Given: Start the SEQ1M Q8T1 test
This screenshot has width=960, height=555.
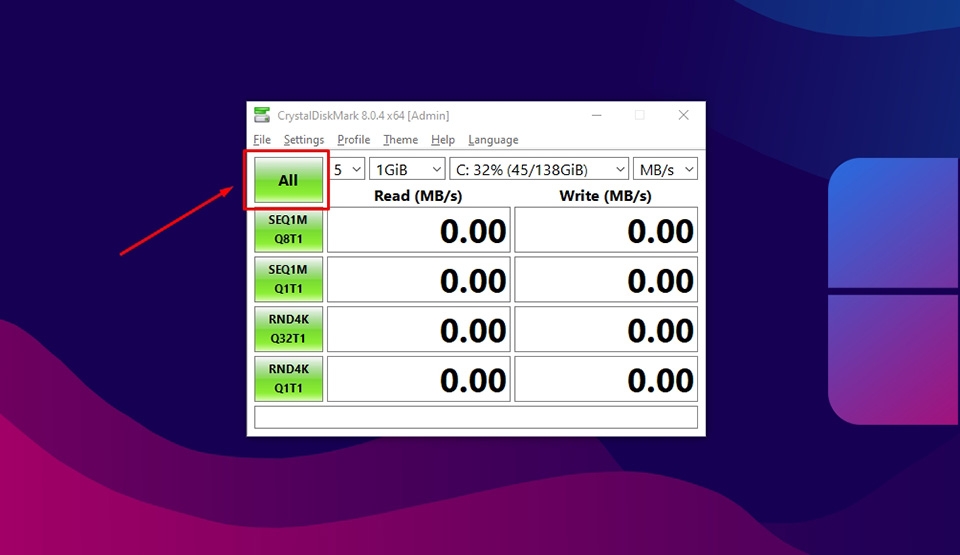Looking at the screenshot, I should [x=288, y=230].
